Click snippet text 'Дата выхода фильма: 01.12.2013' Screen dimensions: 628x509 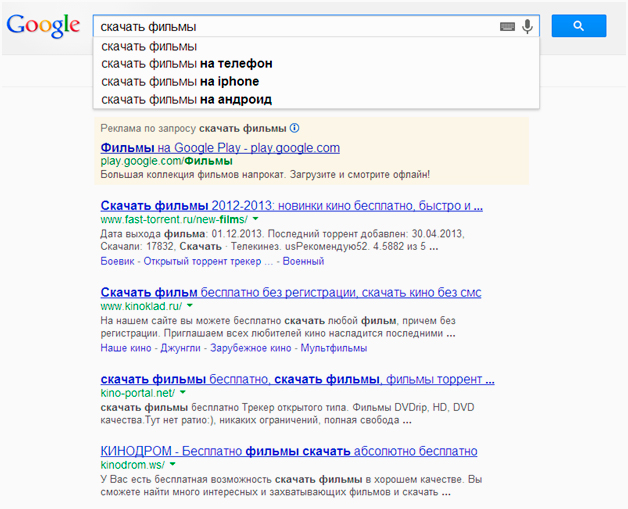(181, 233)
